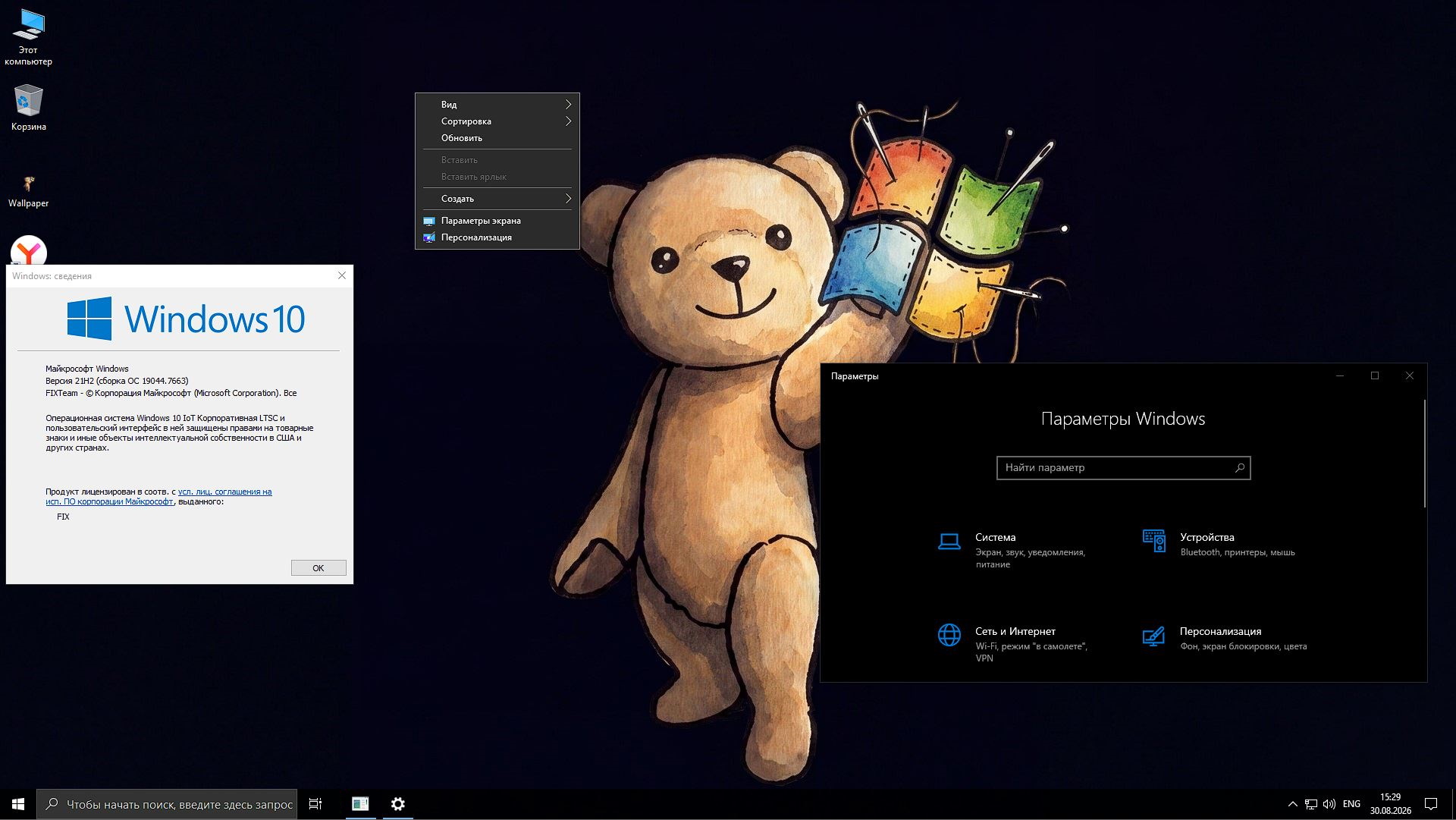The height and width of the screenshot is (820, 1456).
Task: Open the Система laptop icon in Settings
Action: point(949,541)
